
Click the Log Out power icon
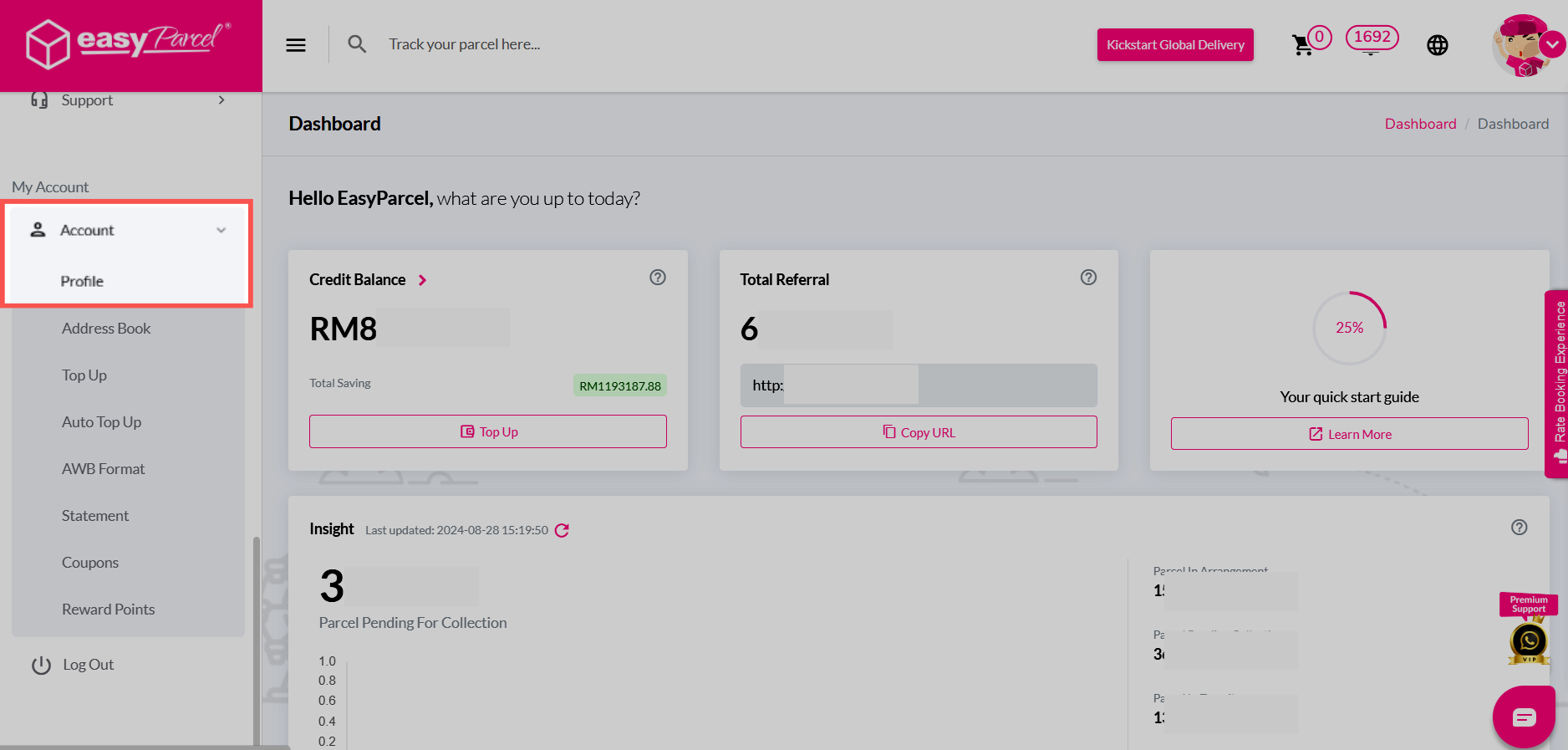coord(41,666)
